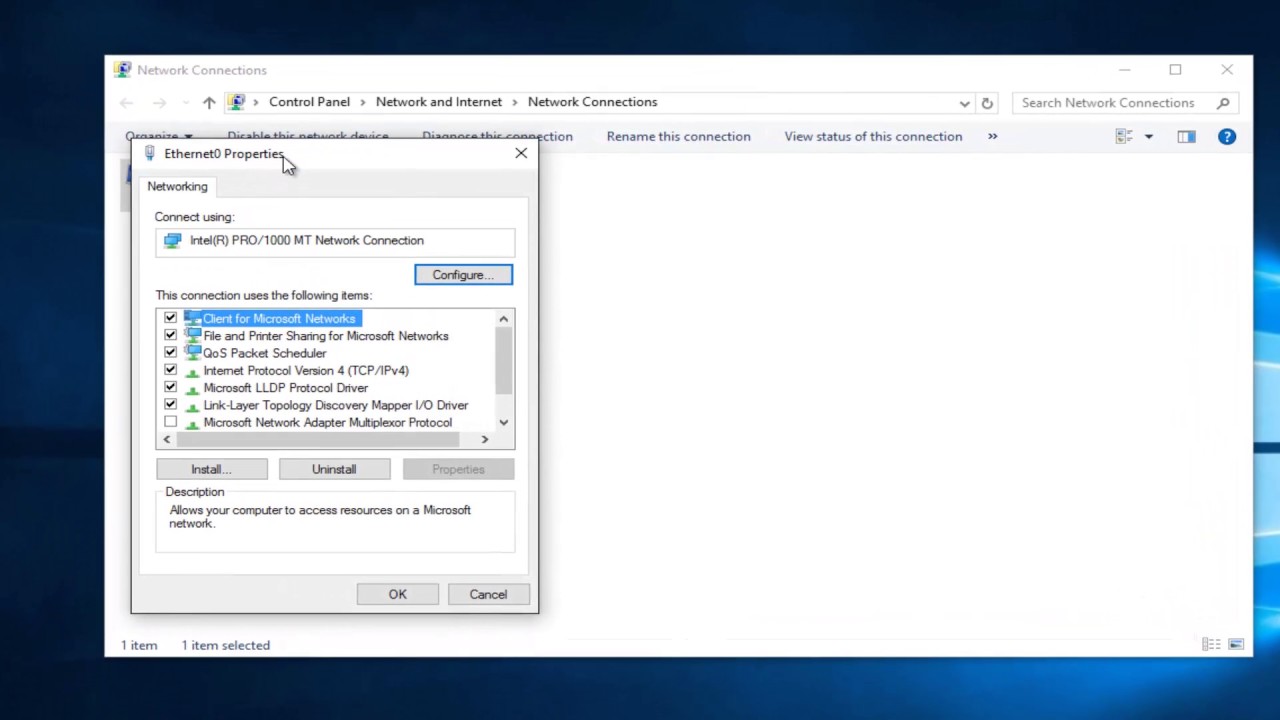Click the address bar folder icon
1280x720 pixels.
click(x=236, y=102)
